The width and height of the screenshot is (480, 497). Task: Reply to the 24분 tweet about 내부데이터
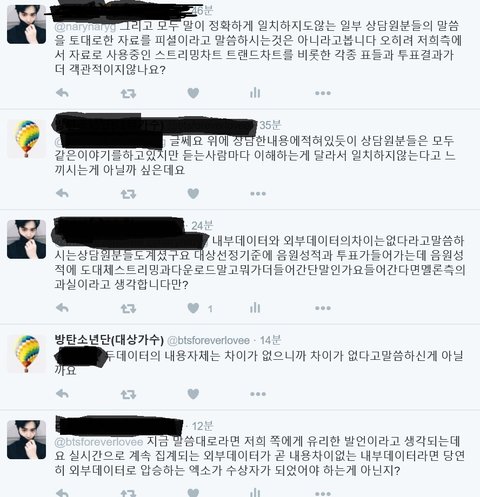click(62, 308)
